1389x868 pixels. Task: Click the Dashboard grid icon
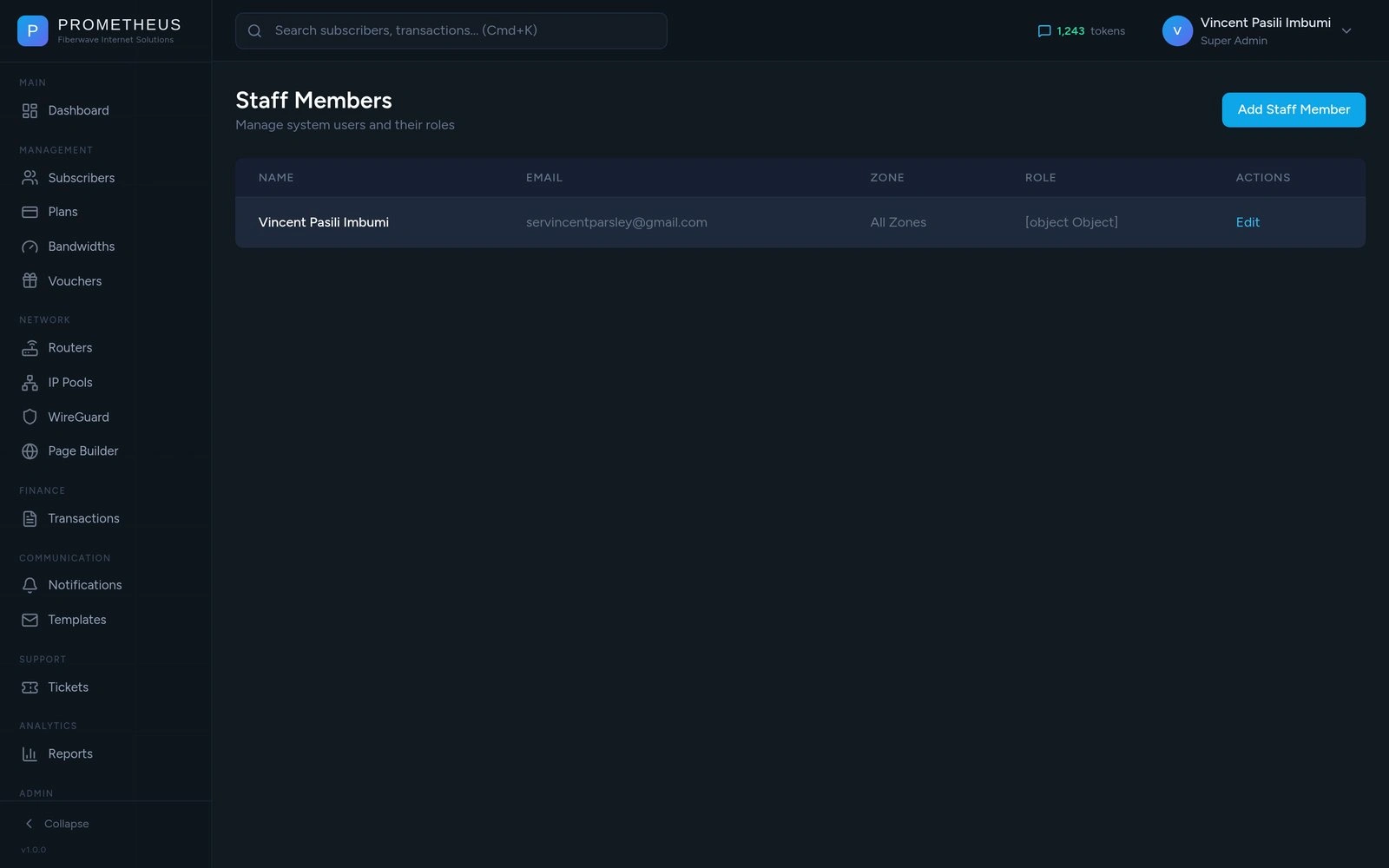tap(30, 111)
